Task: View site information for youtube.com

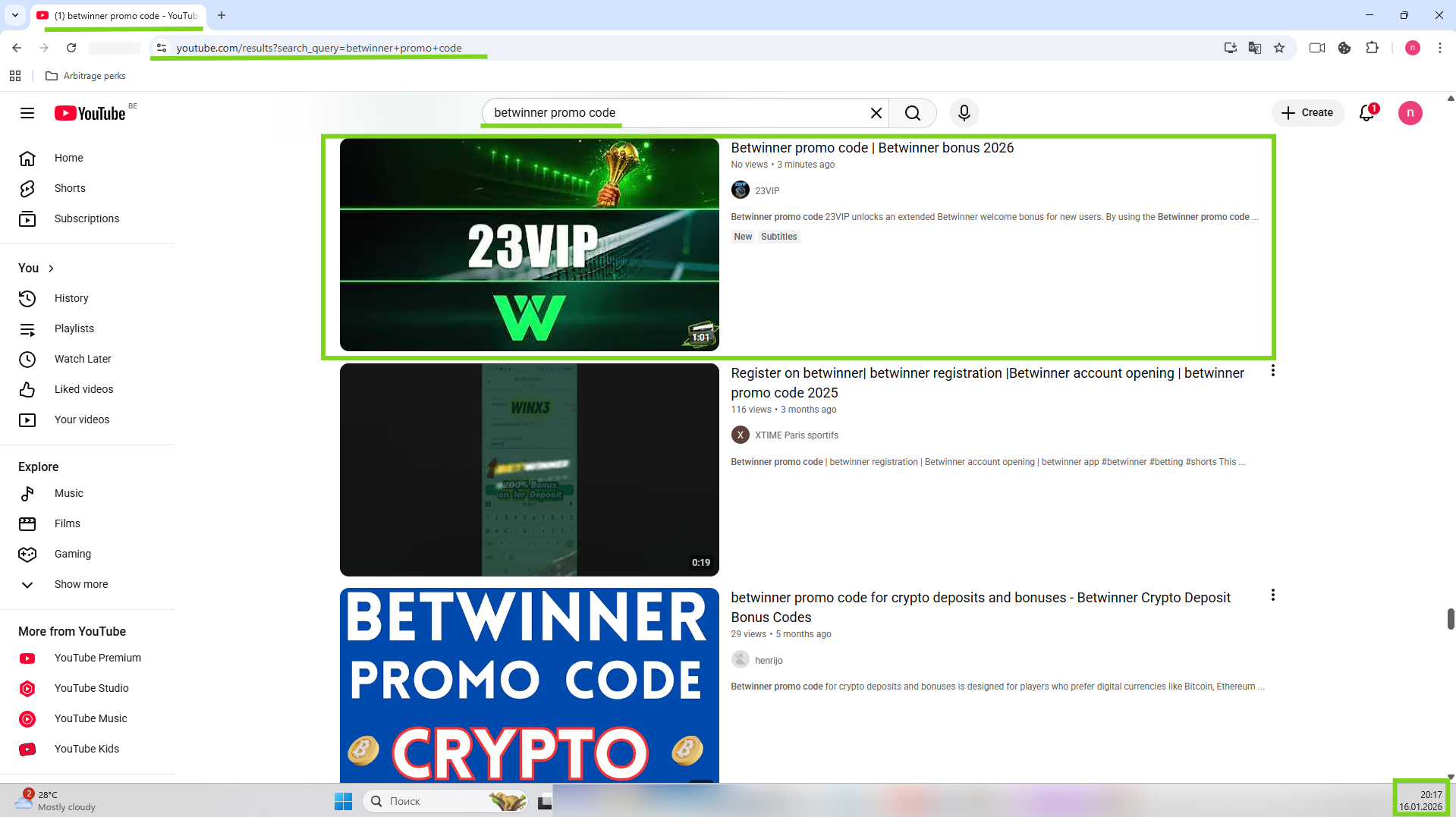Action: pyautogui.click(x=161, y=48)
